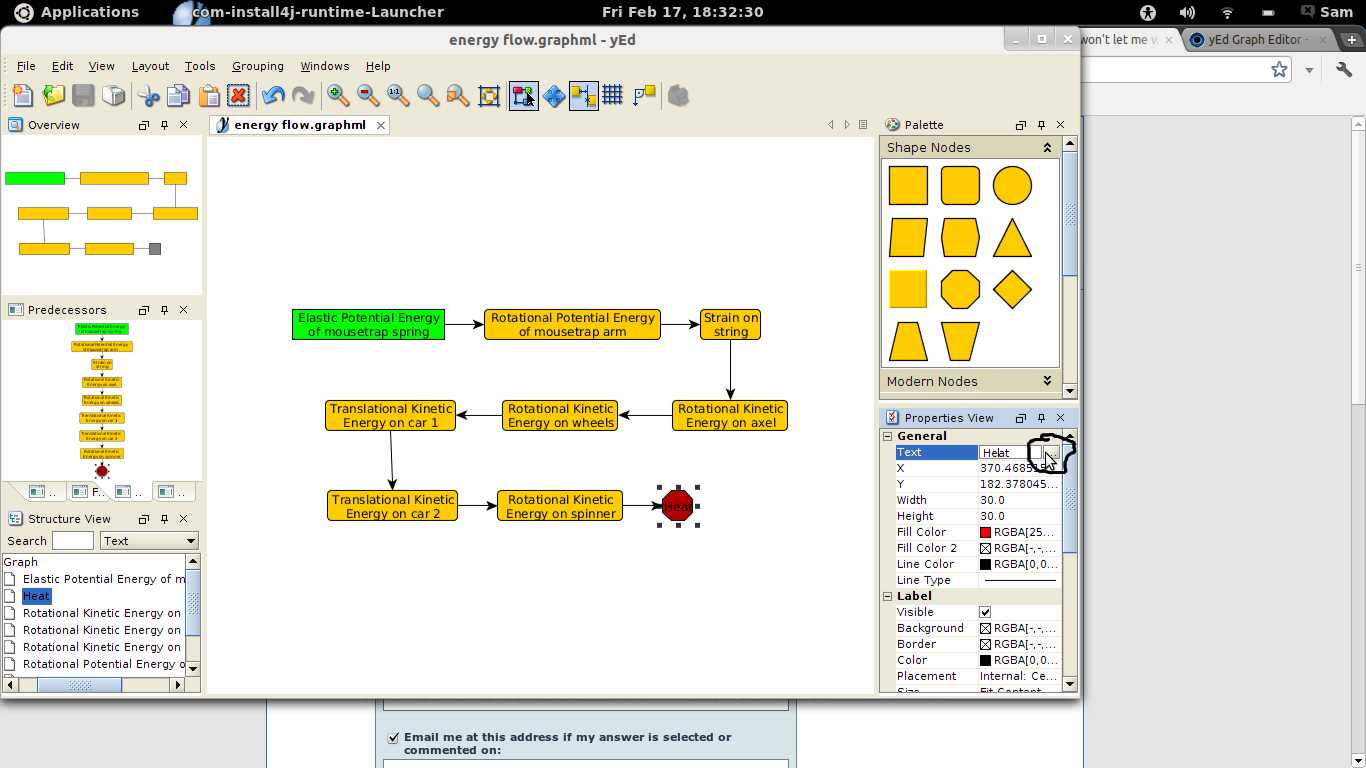Click the Search field in Structure View
The image size is (1366, 768).
73,541
